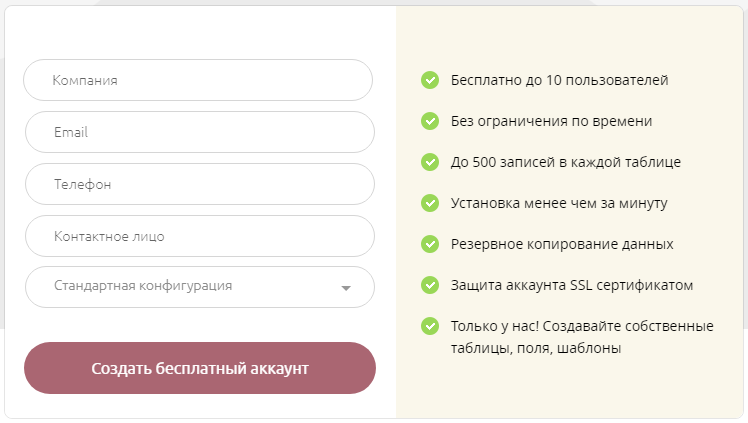Click text 'Защита аккаунта SSL сертификатом'
Image resolution: width=748 pixels, height=423 pixels.
(x=572, y=285)
